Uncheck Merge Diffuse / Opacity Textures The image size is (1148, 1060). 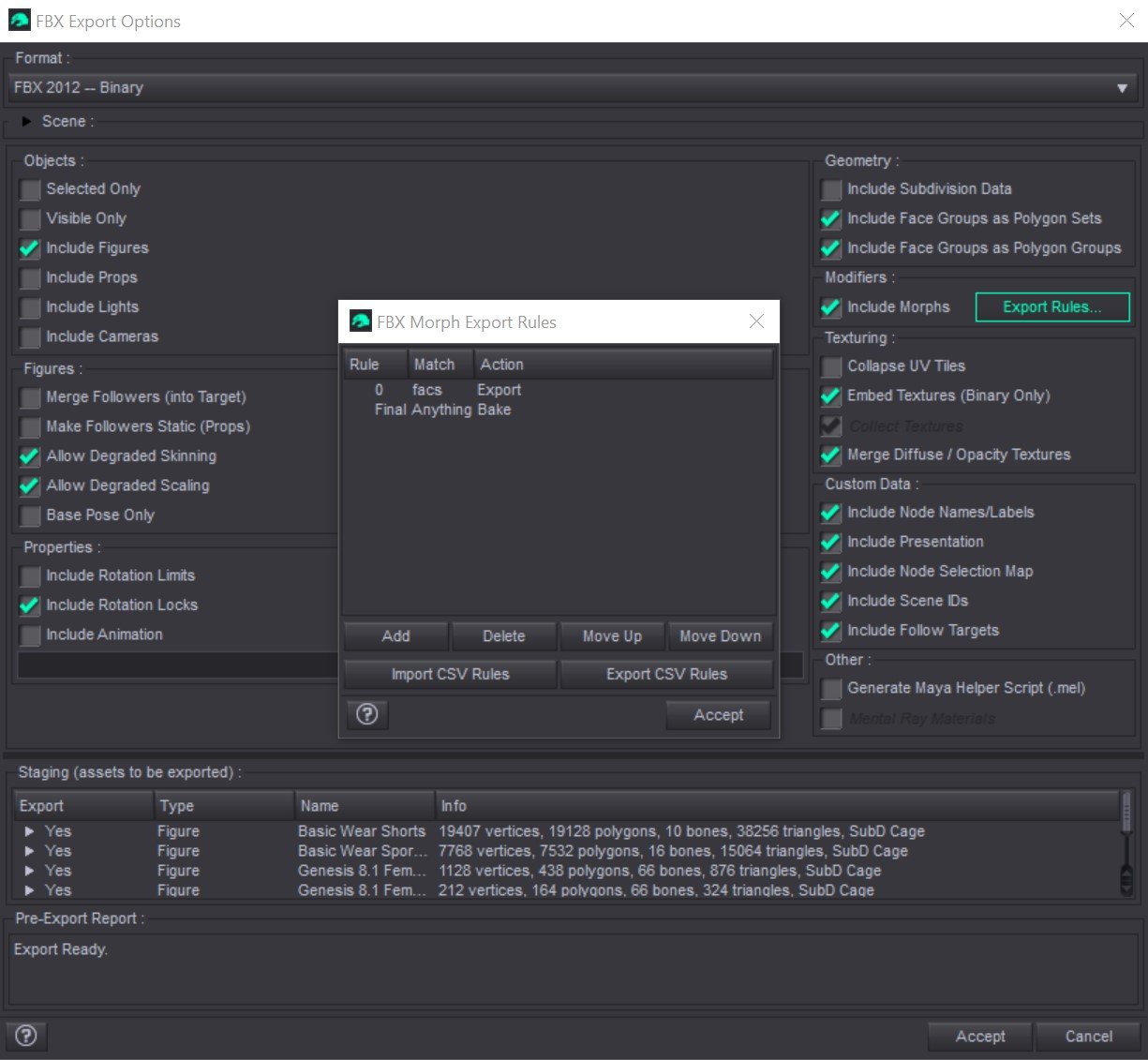point(831,455)
